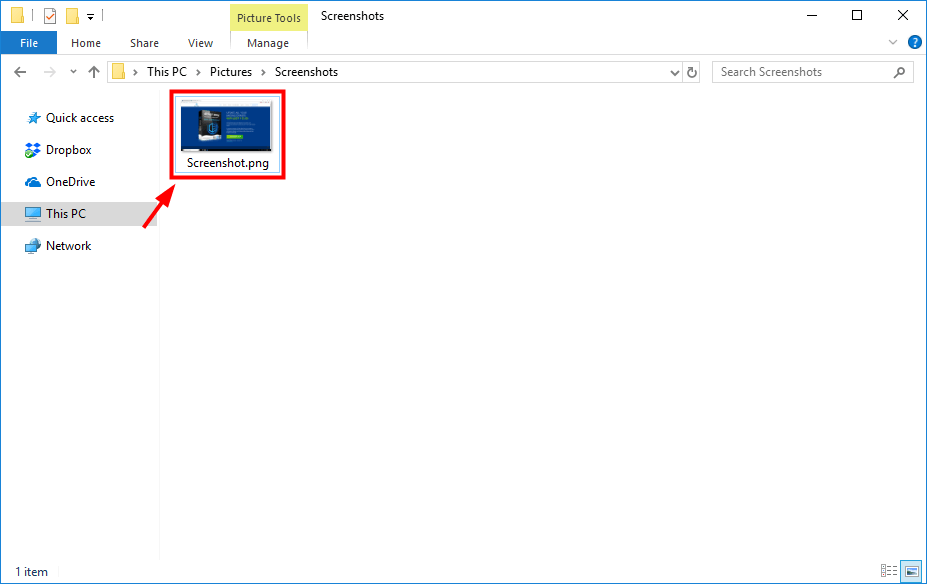Expand the quick access toolbar customization menu
Viewport: 927px width, 584px height.
89,15
